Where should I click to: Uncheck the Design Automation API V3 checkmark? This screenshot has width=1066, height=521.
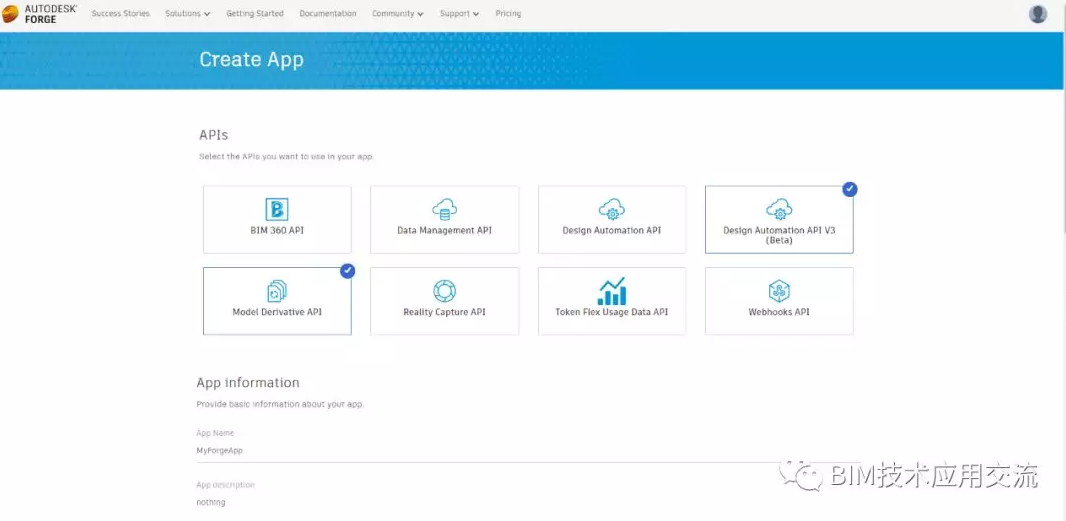coord(849,189)
